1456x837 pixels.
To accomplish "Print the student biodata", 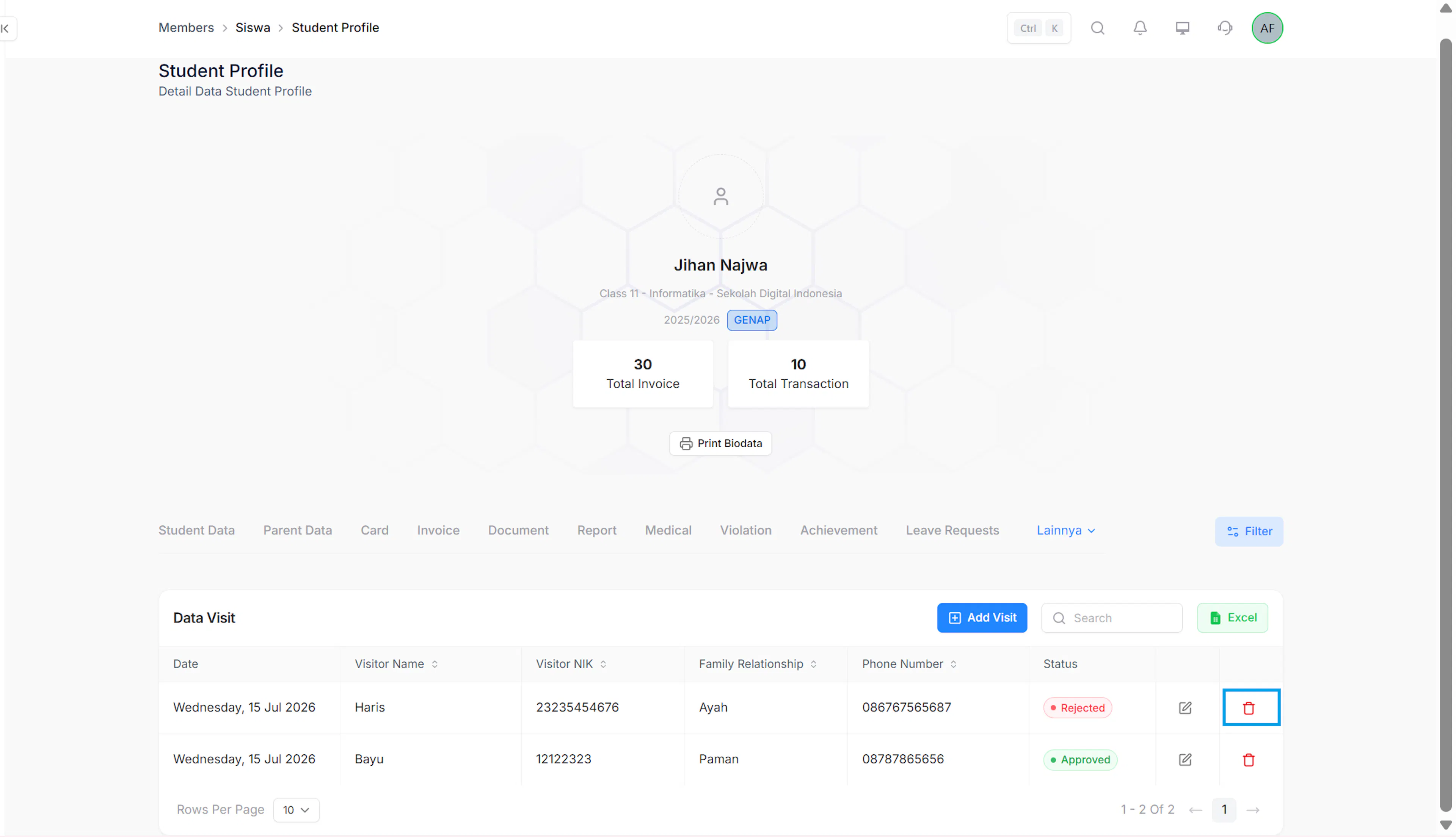I will click(x=720, y=443).
